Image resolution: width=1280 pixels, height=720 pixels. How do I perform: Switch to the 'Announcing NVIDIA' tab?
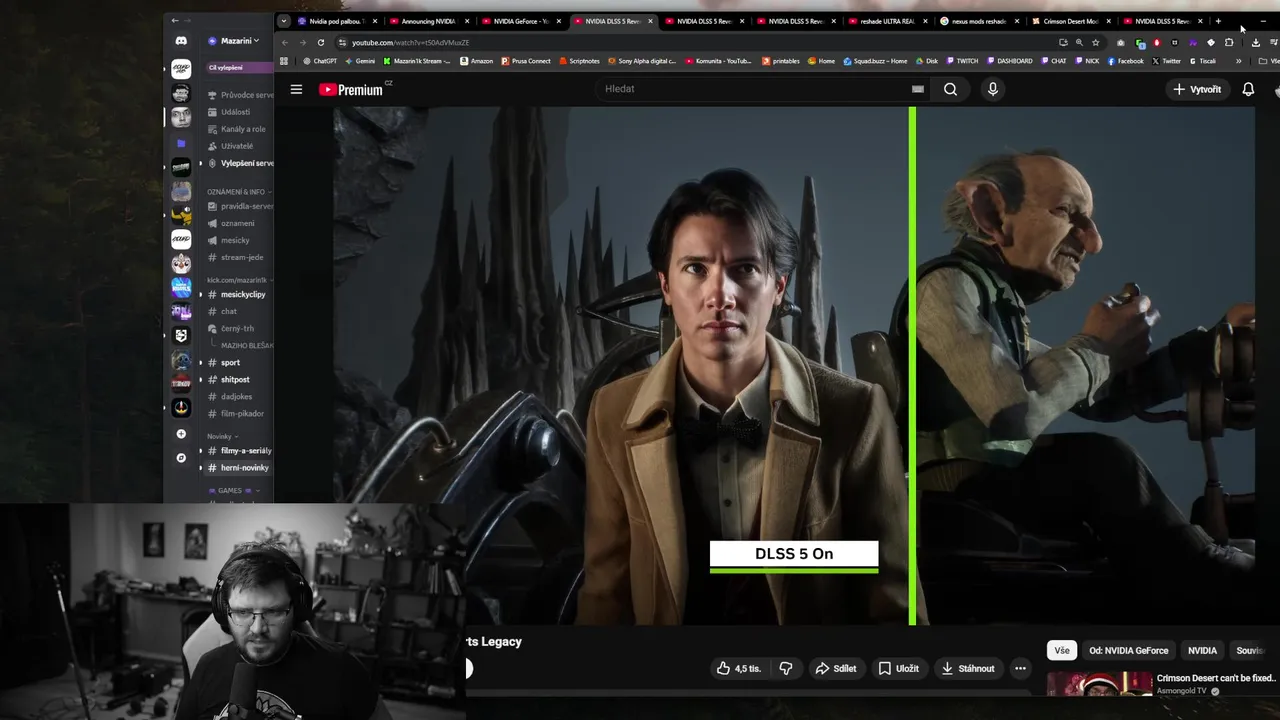(429, 21)
